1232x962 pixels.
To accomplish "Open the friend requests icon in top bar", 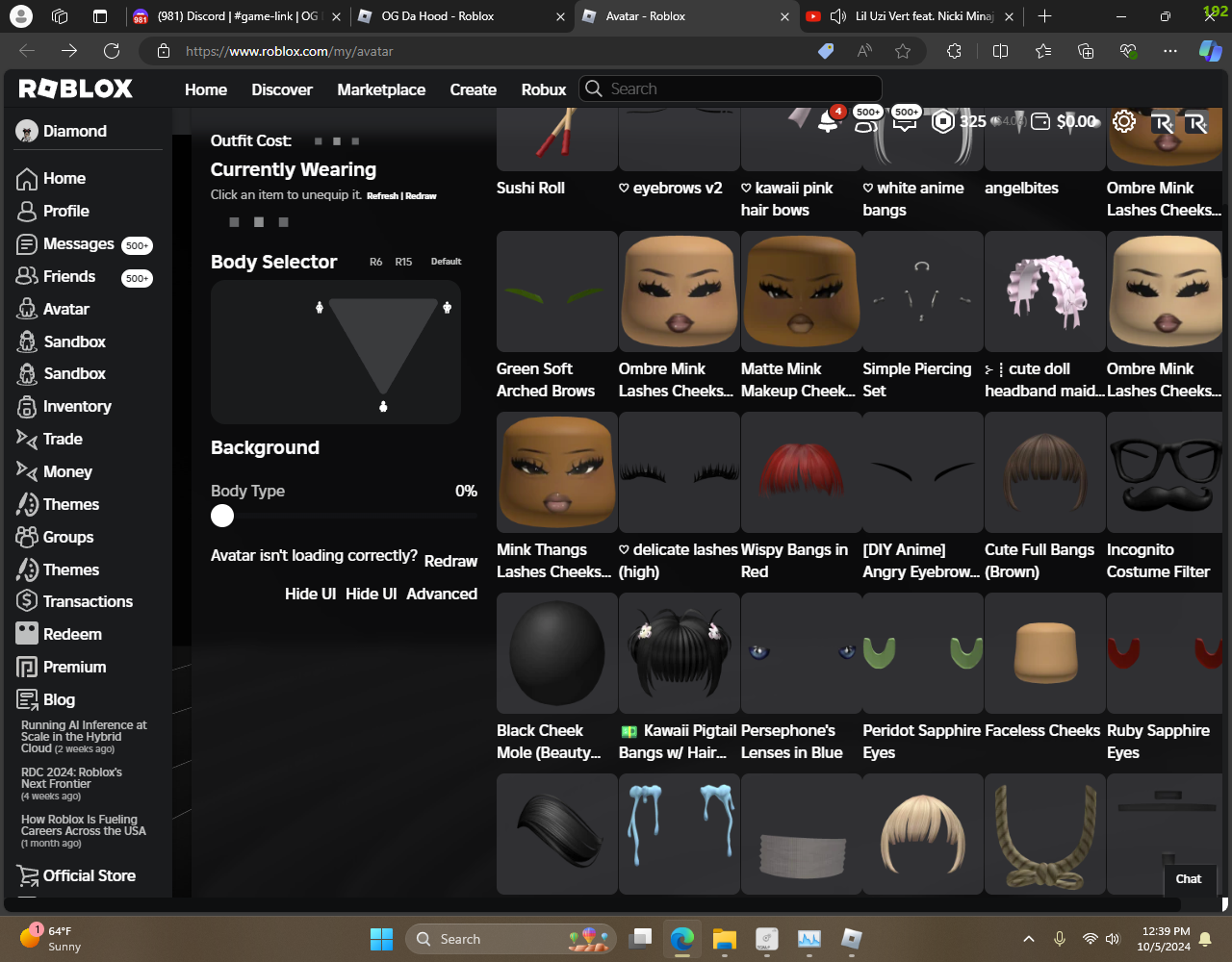I will [x=865, y=122].
